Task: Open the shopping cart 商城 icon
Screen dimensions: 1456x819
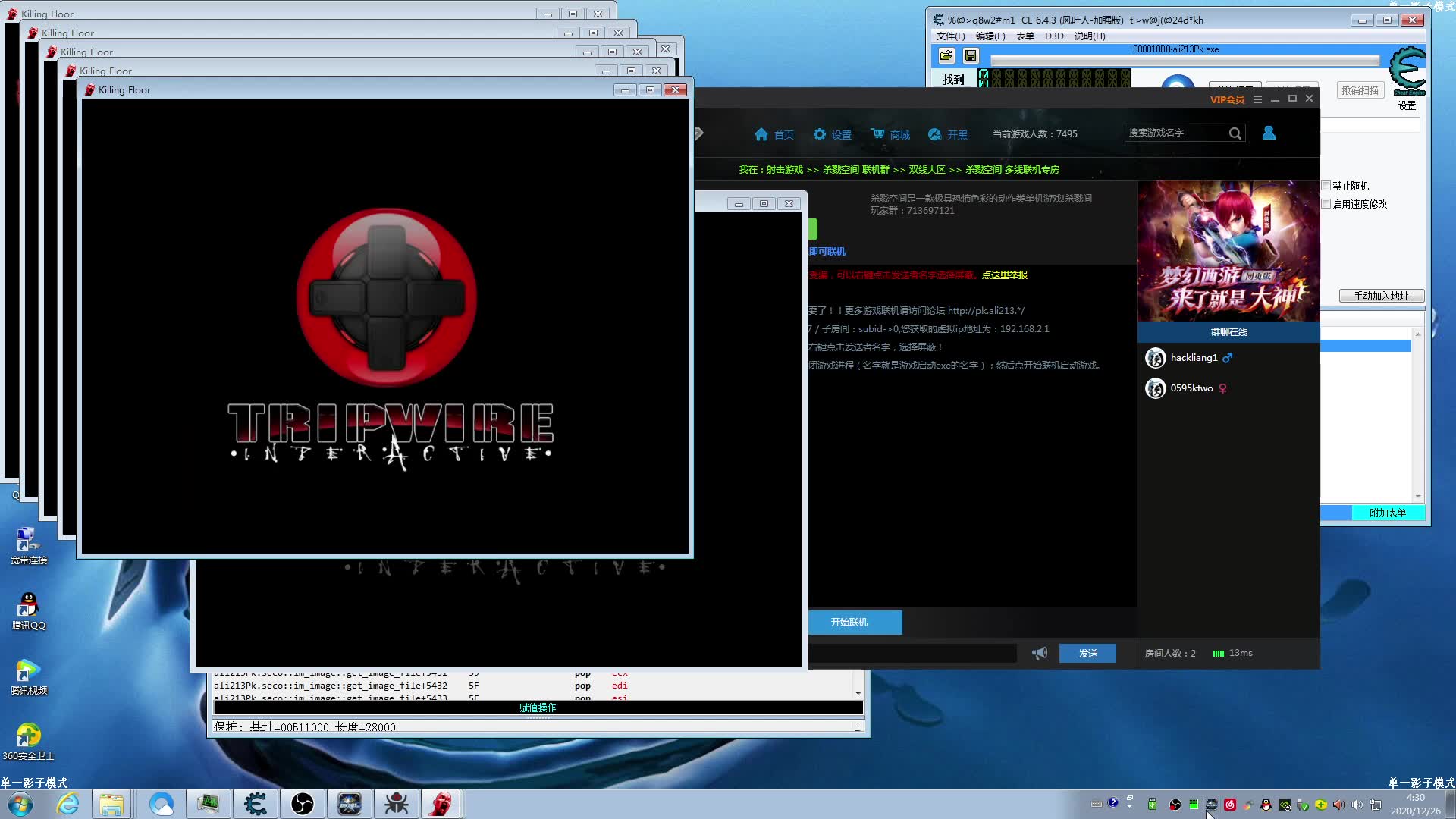Action: pos(877,133)
